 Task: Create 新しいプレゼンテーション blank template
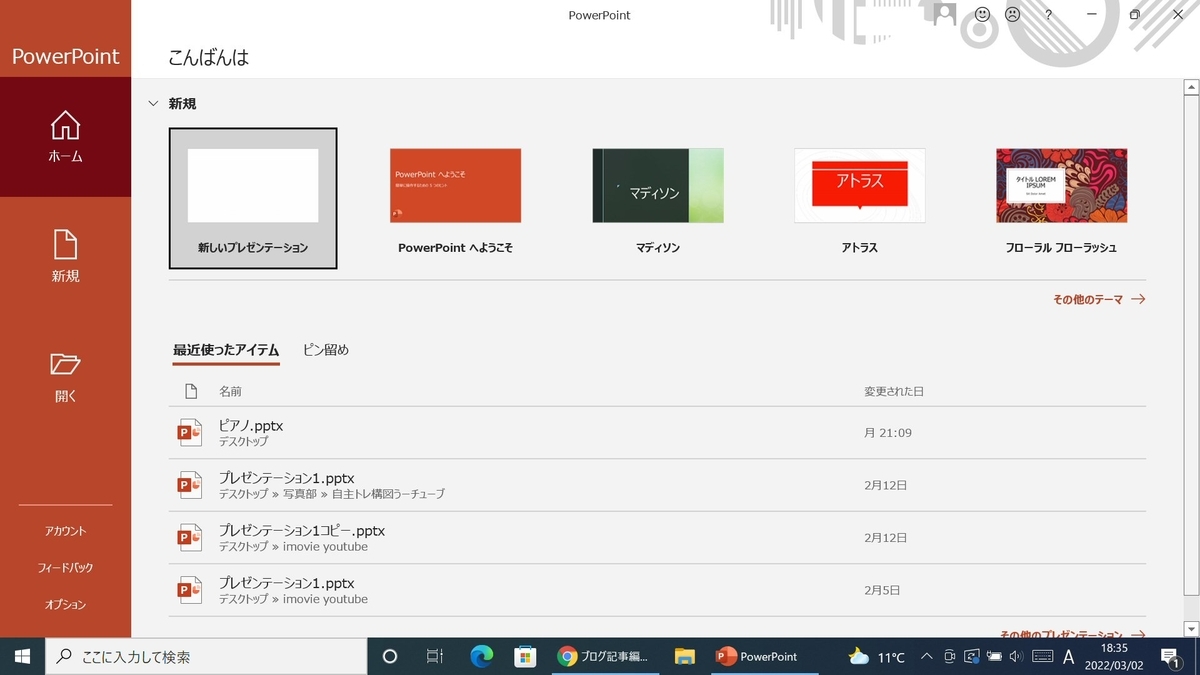click(x=253, y=198)
